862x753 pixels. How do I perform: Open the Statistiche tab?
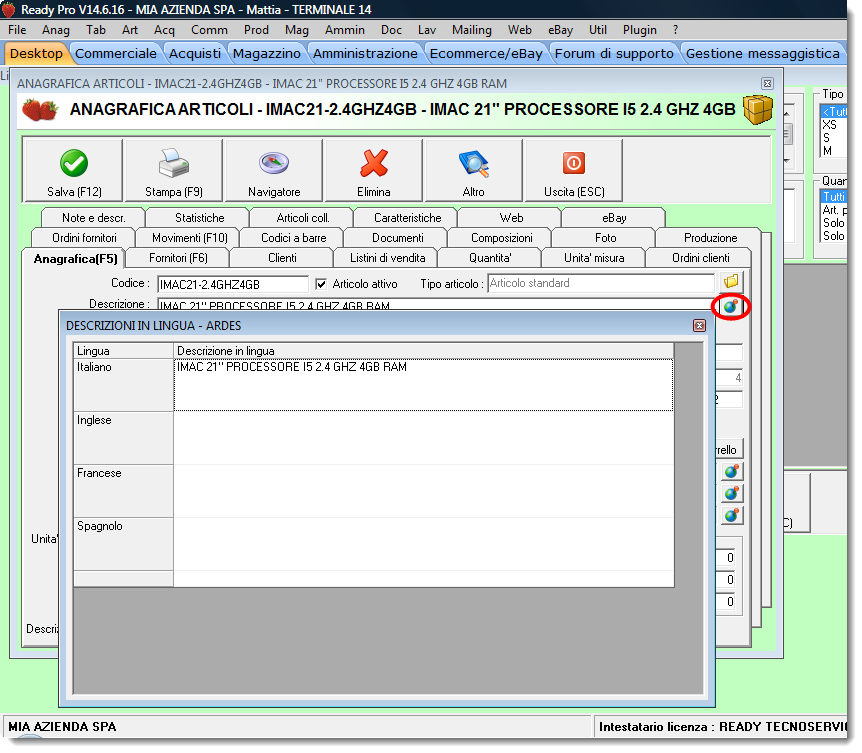pos(200,218)
